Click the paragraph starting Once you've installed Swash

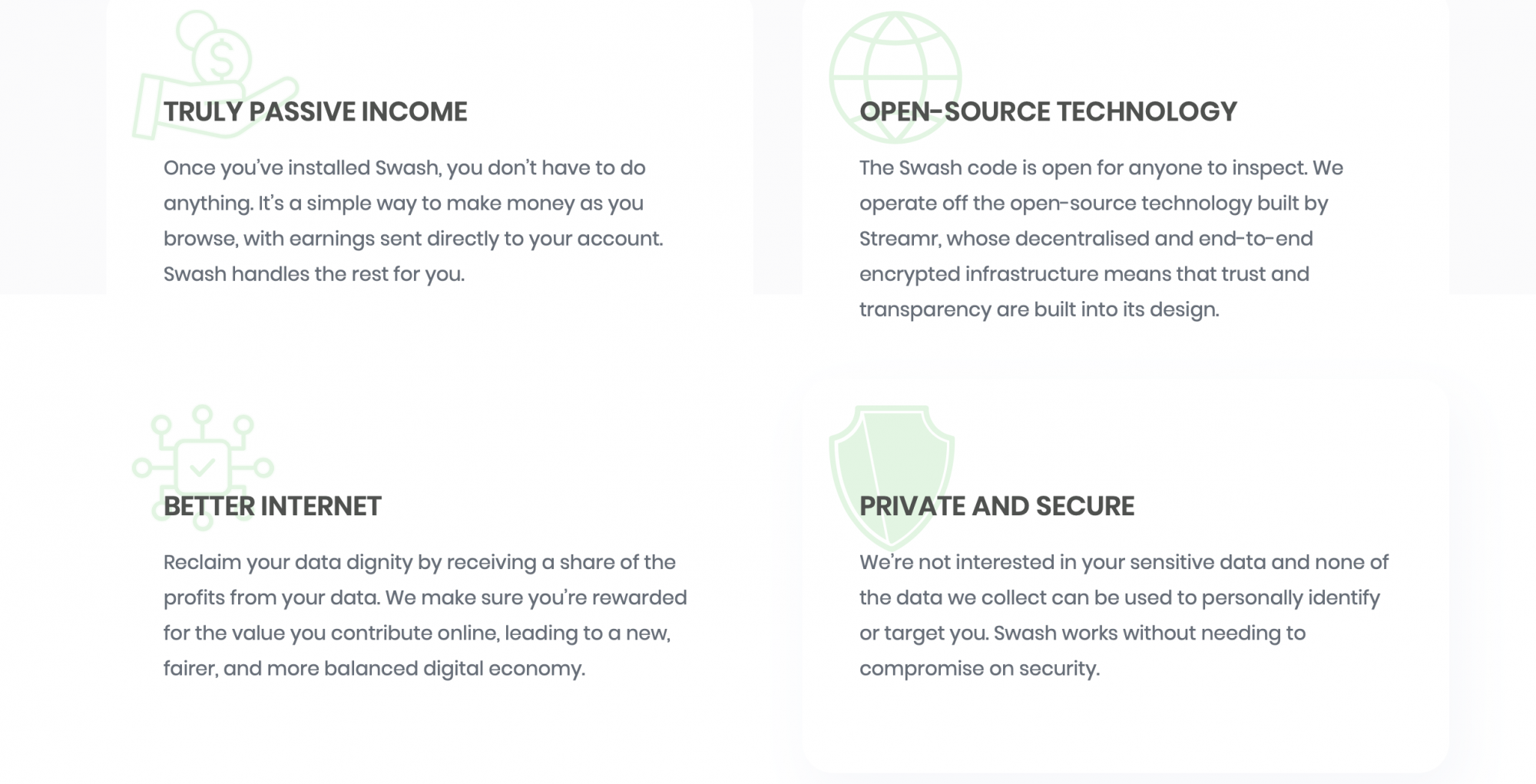point(413,220)
